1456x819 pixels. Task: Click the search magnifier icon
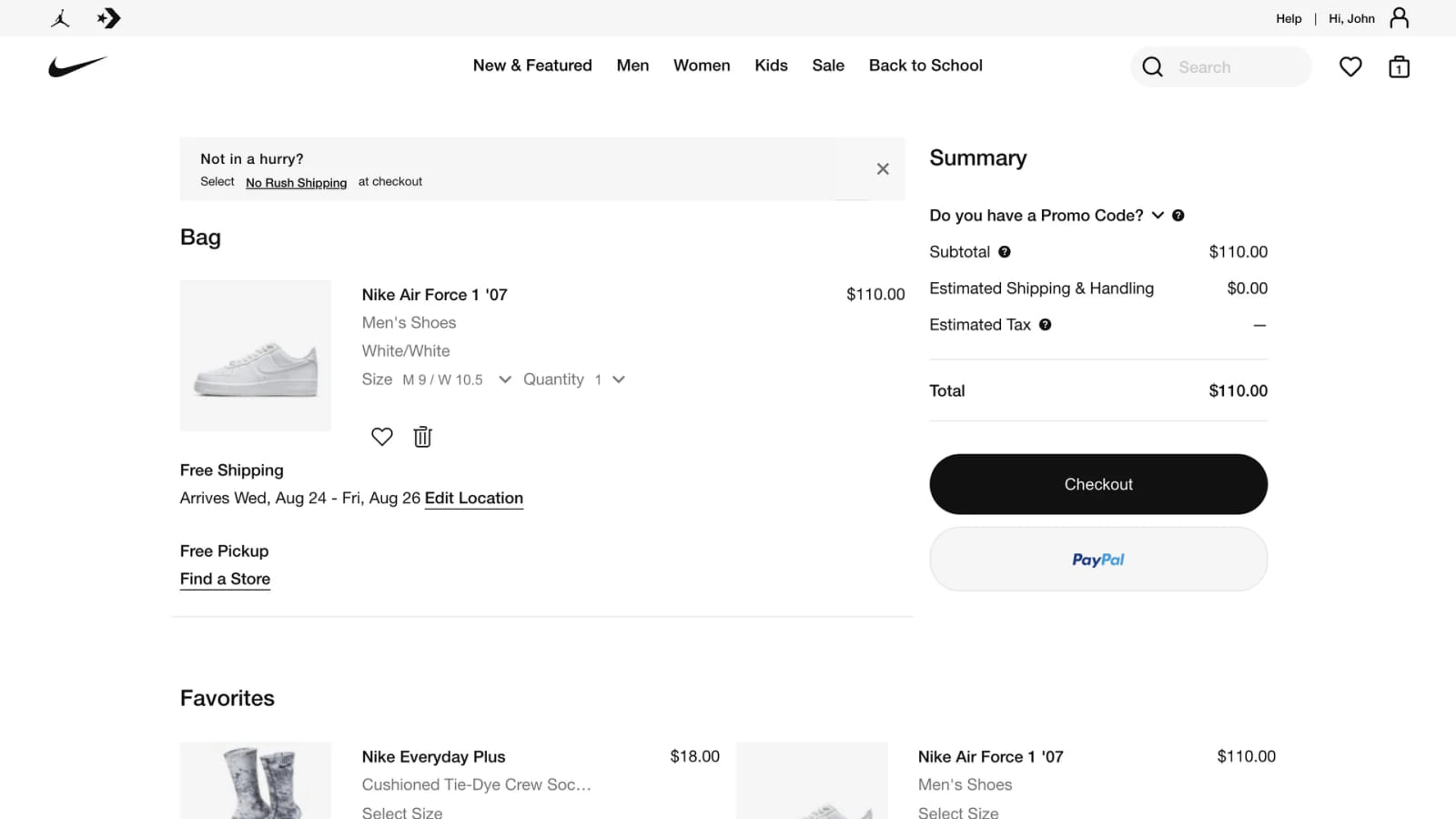[1152, 66]
